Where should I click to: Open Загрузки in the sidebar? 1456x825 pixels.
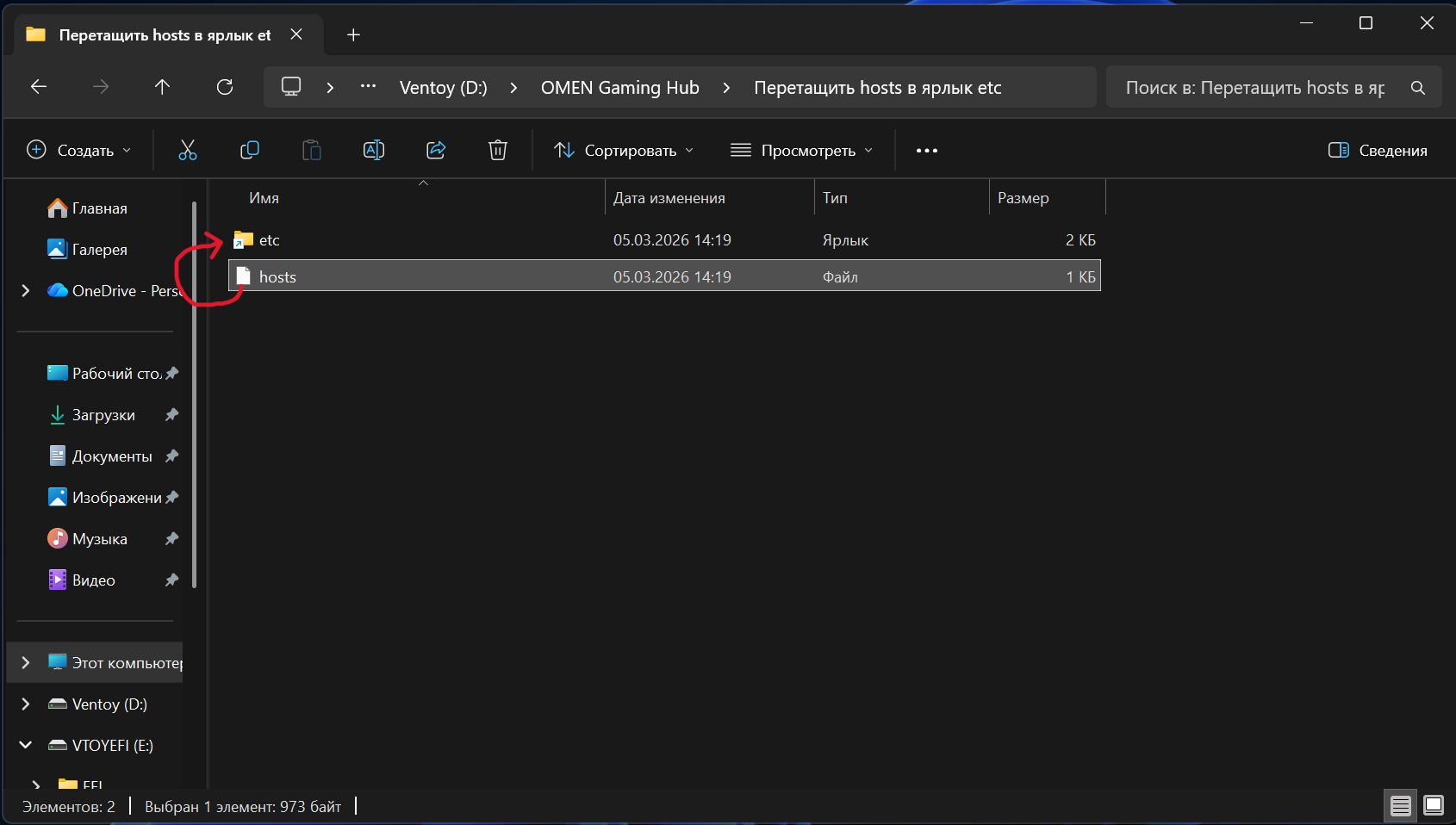coord(103,415)
